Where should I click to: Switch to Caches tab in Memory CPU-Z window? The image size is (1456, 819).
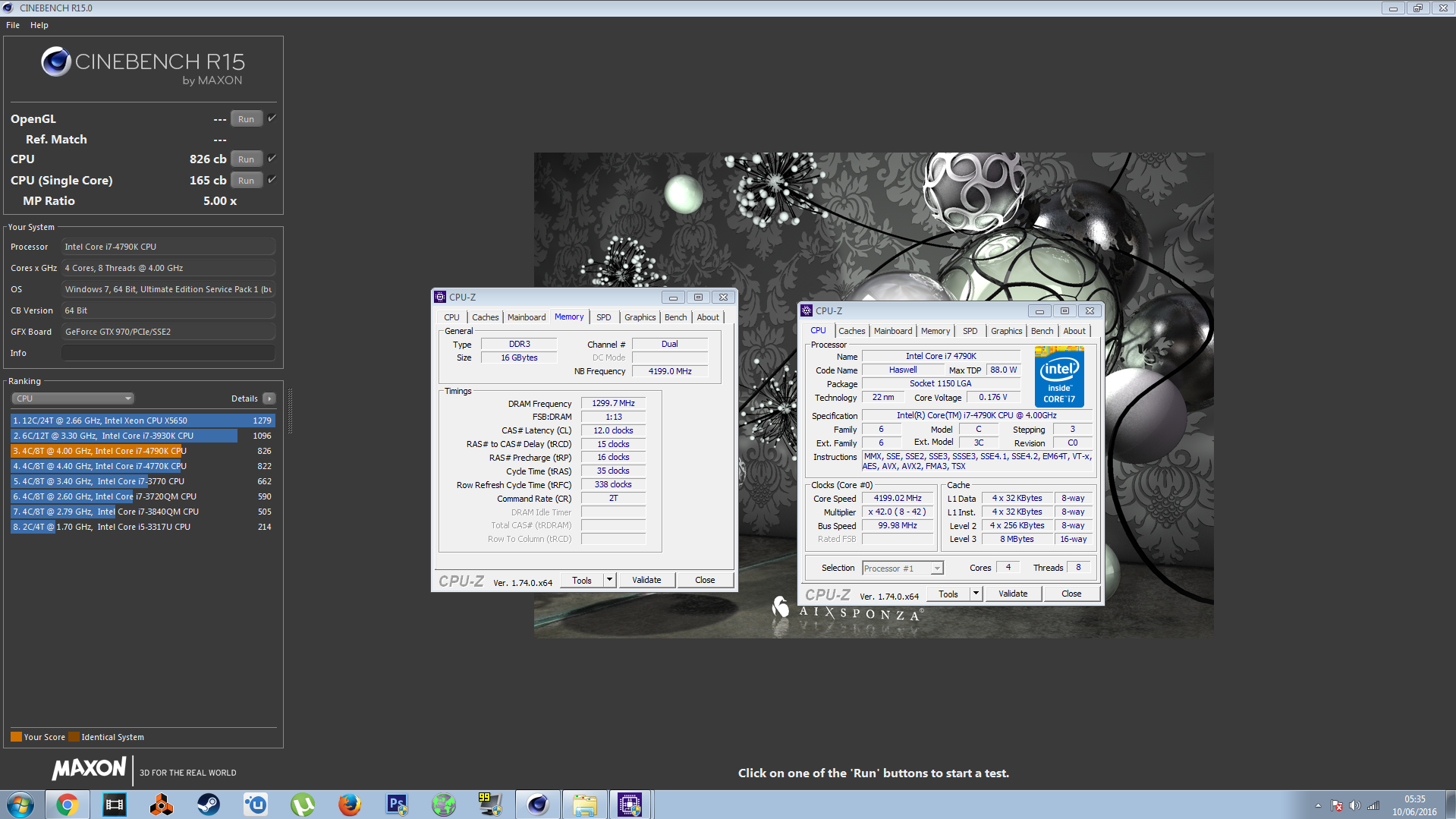click(x=486, y=317)
